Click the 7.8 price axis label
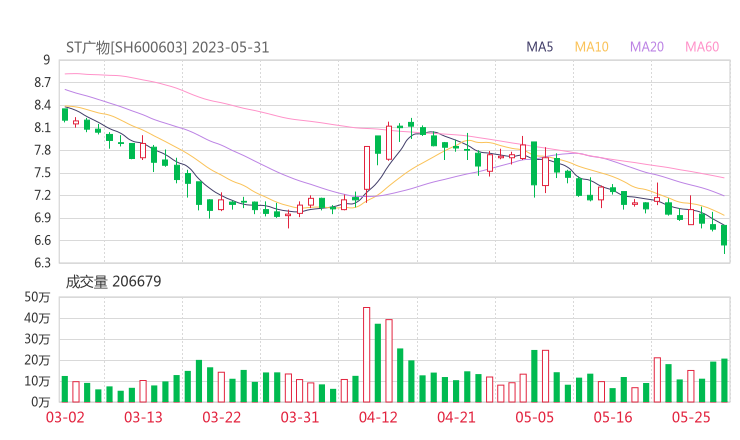 pyautogui.click(x=42, y=150)
